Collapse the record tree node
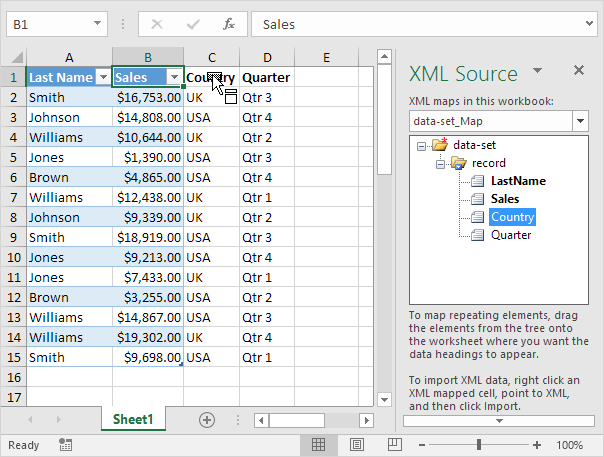Viewport: 604px width, 457px height. 438,163
